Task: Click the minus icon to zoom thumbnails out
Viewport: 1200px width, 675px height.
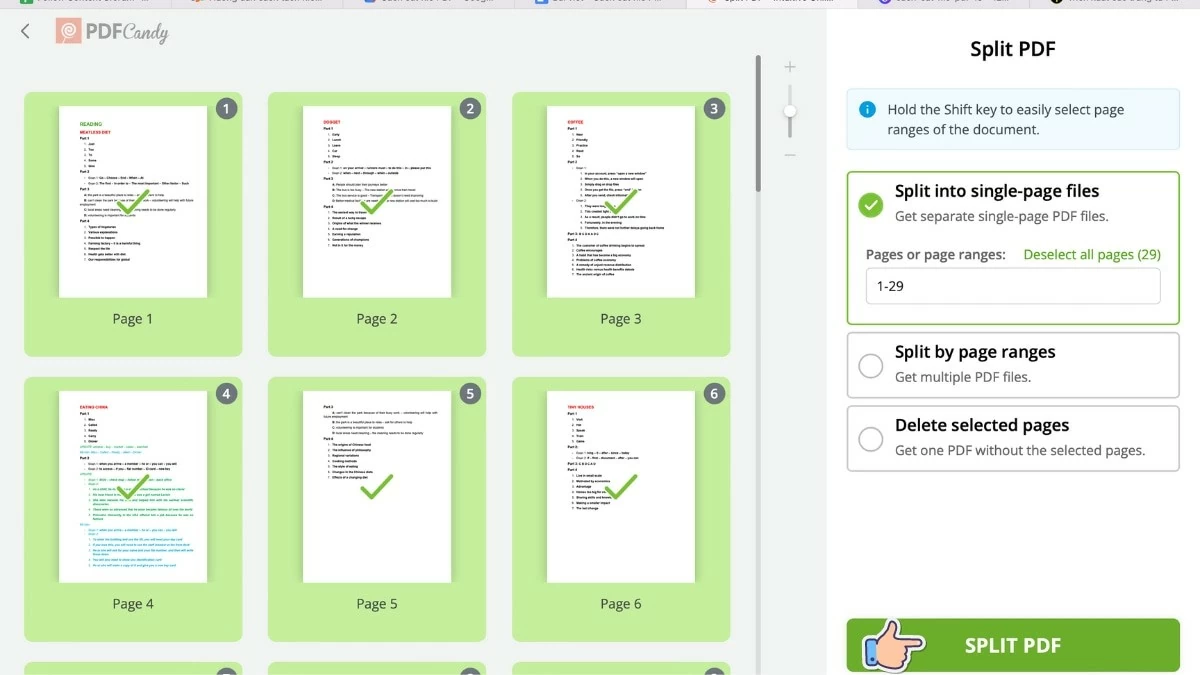Action: click(790, 155)
